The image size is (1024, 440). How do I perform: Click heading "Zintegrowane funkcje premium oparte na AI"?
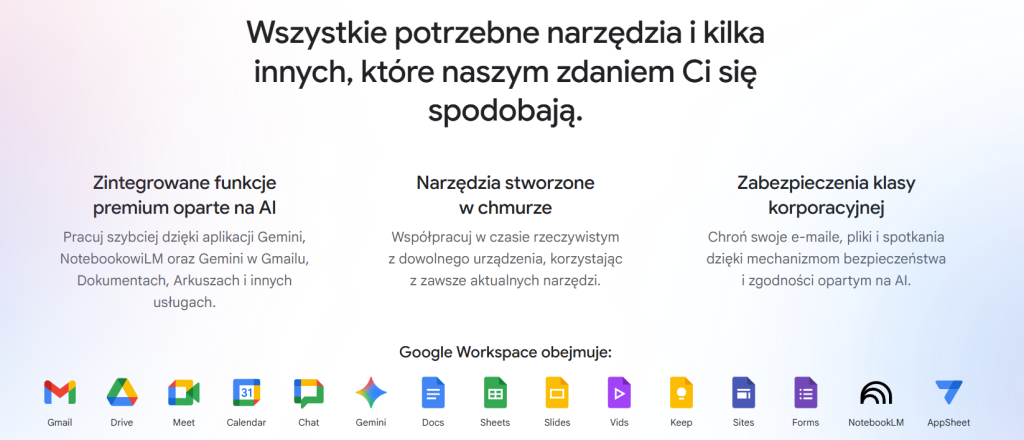[x=185, y=195]
